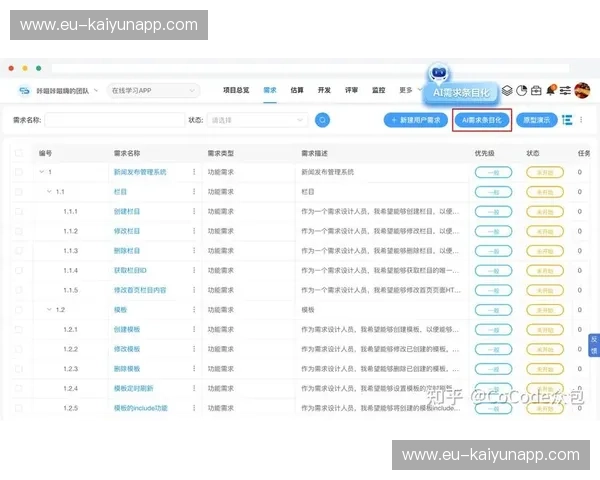Open the 新闻发布管理系统 requirement link
Screen dimensions: 600x480
point(140,172)
